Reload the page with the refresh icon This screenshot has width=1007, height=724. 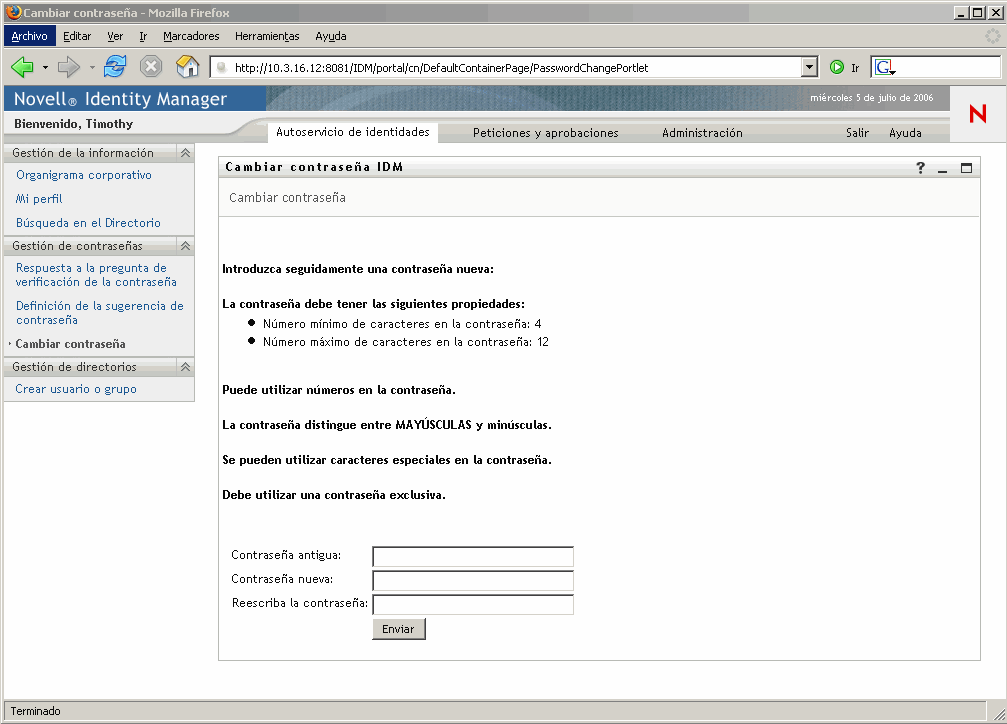click(x=115, y=66)
